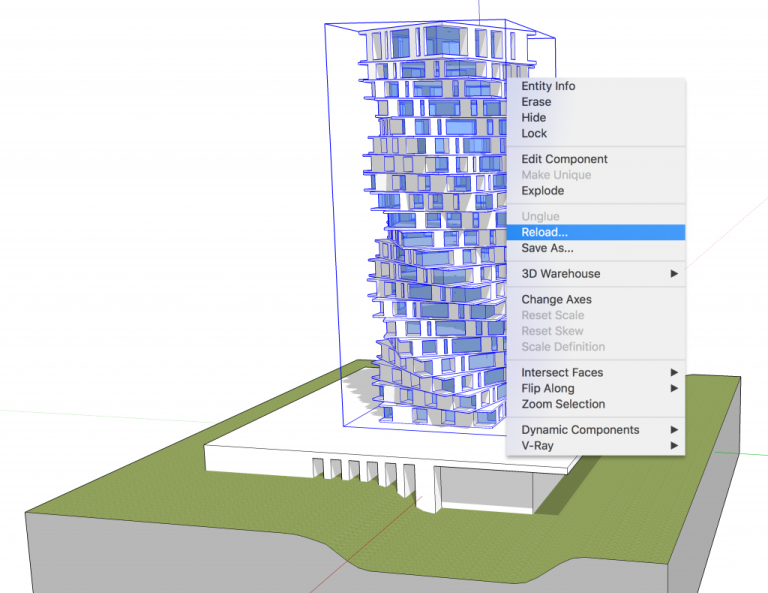The height and width of the screenshot is (593, 768).
Task: Select Change Axes option
Action: (x=556, y=300)
